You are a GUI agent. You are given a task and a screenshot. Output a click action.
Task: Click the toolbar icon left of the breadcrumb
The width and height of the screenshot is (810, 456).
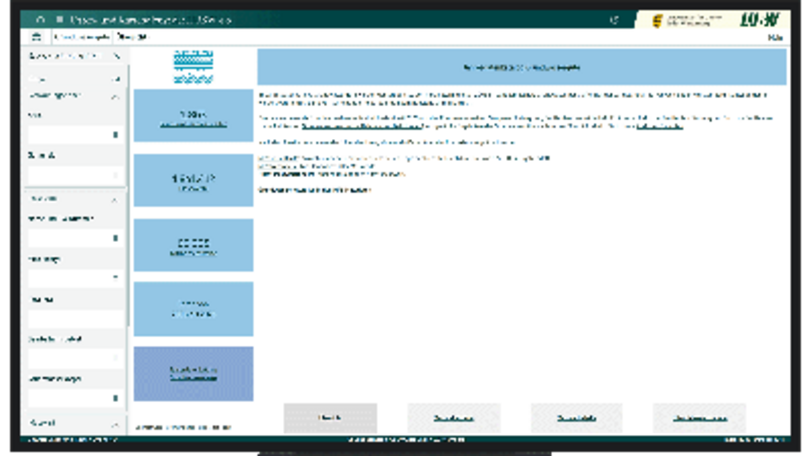[37, 37]
